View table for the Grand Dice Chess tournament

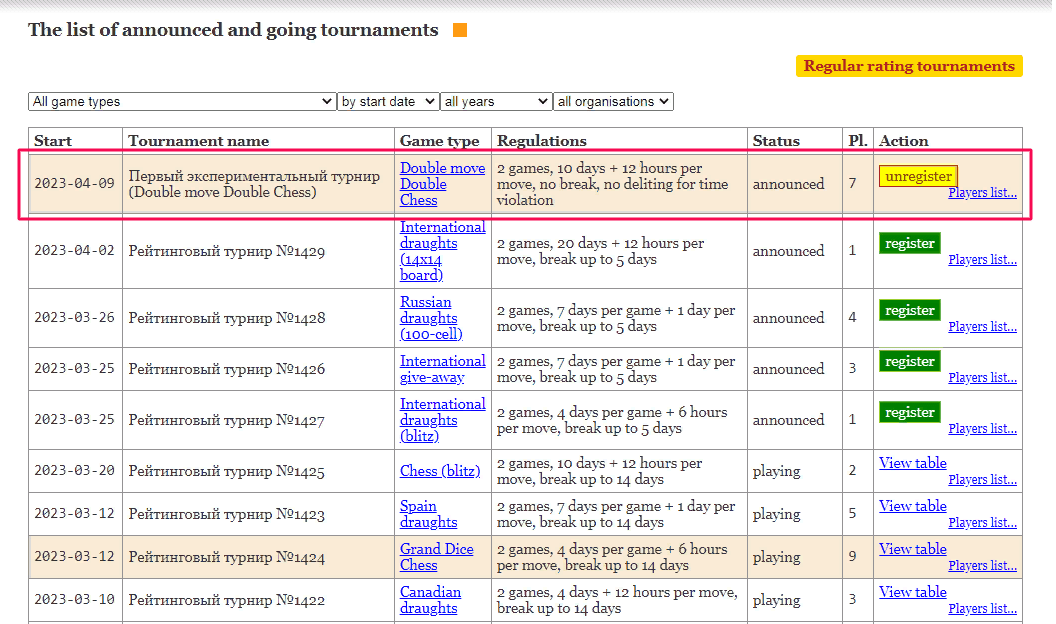point(912,549)
